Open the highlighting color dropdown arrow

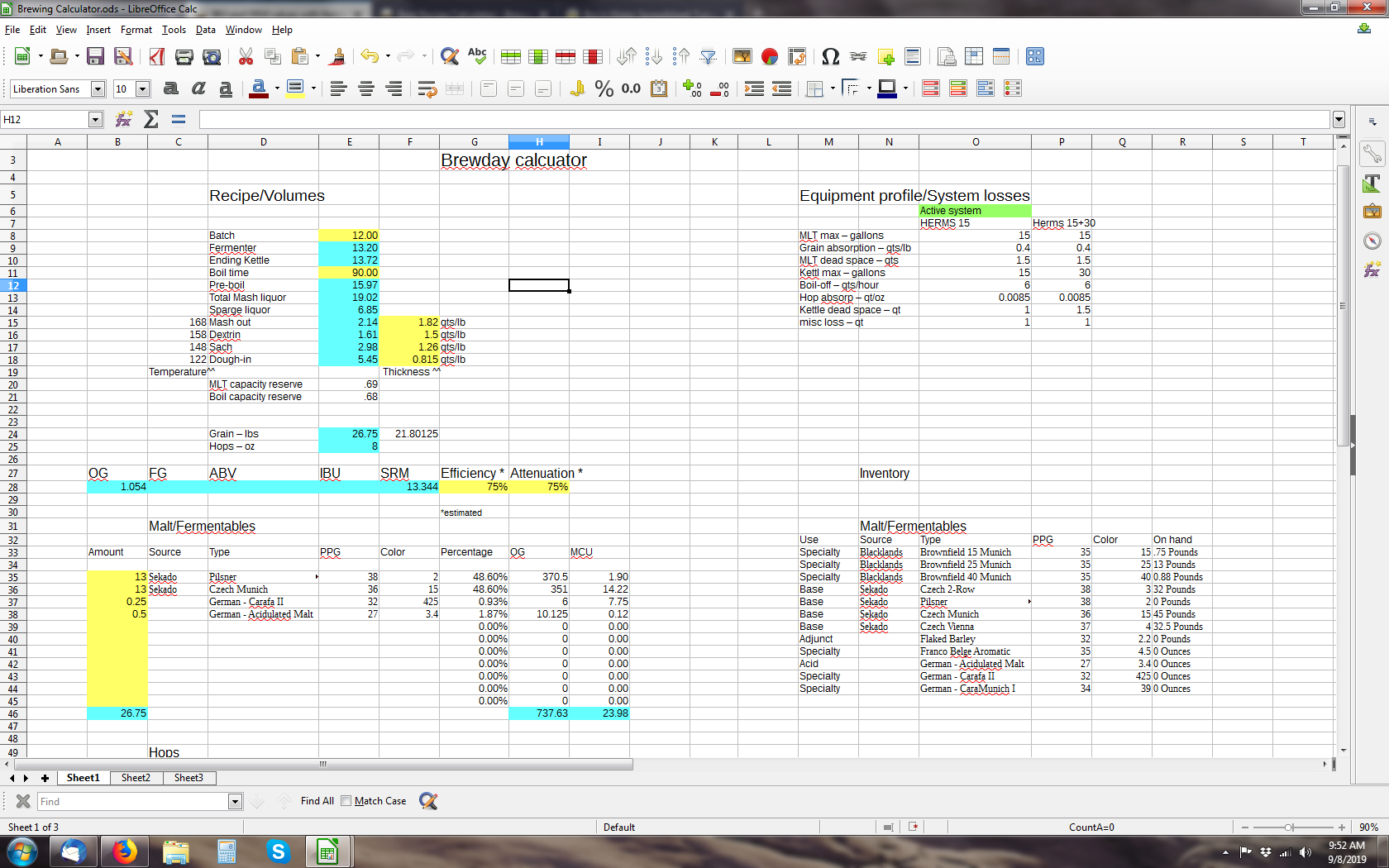[313, 88]
